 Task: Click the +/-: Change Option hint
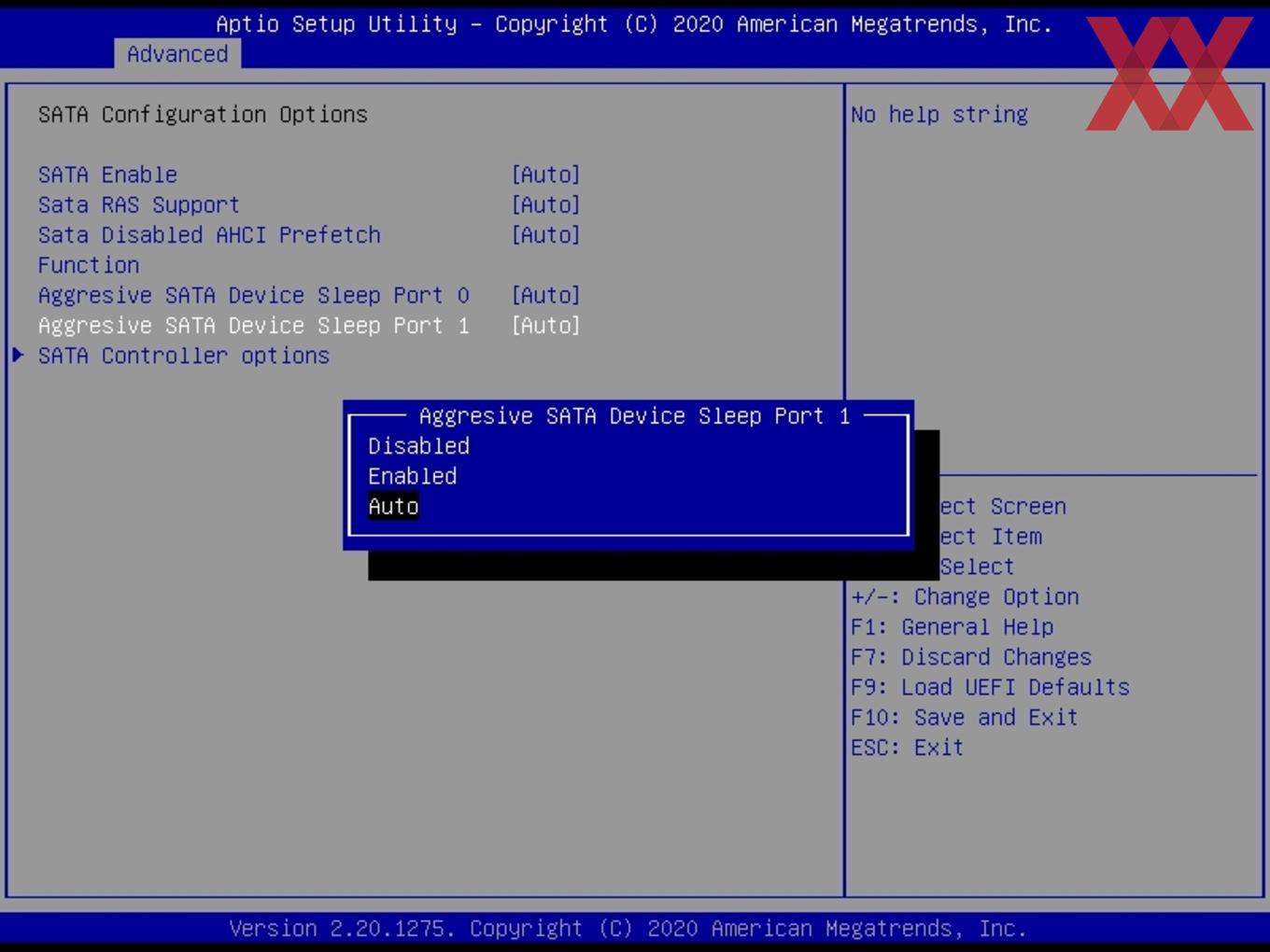point(965,596)
